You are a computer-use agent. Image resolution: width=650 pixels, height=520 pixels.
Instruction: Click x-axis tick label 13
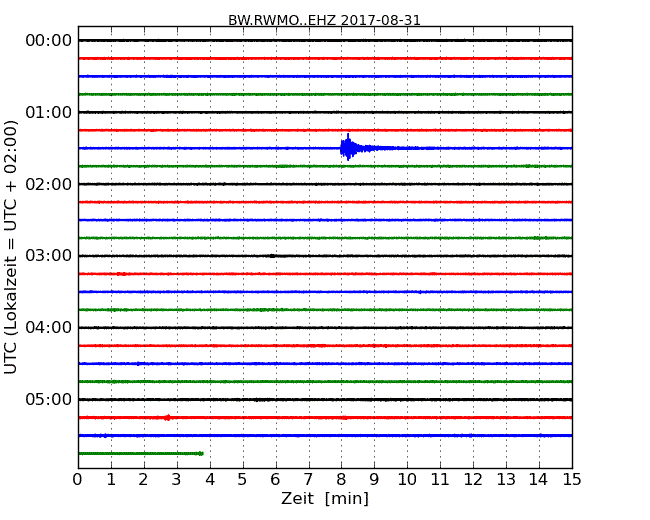tap(506, 480)
